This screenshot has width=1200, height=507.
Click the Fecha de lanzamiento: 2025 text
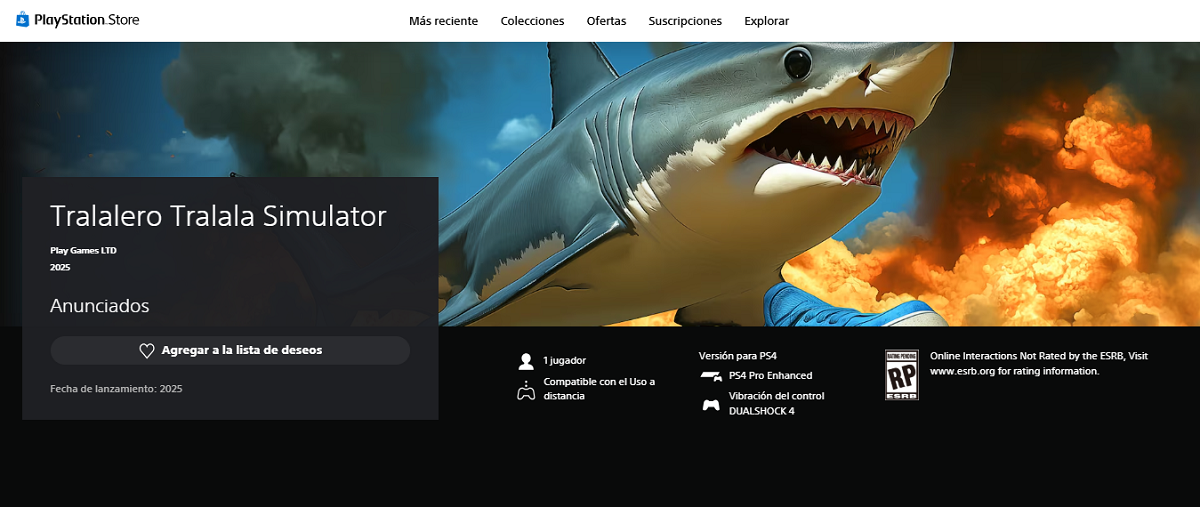click(x=116, y=388)
